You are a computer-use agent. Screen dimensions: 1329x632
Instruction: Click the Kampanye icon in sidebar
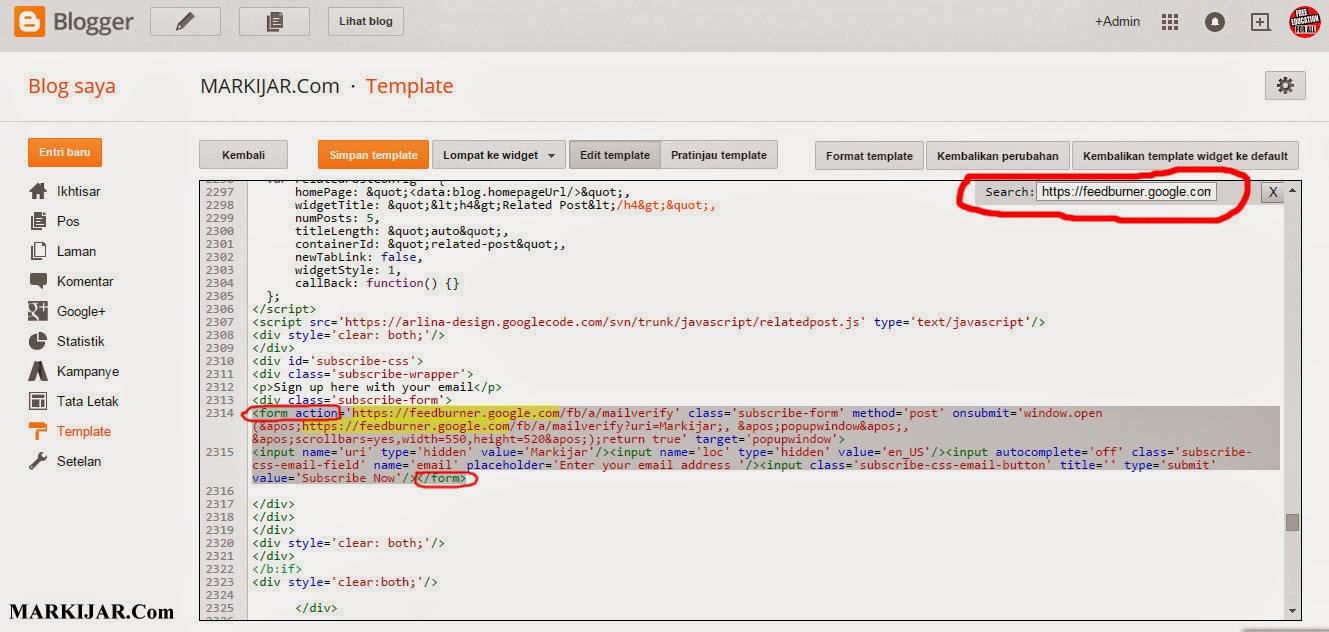click(38, 371)
